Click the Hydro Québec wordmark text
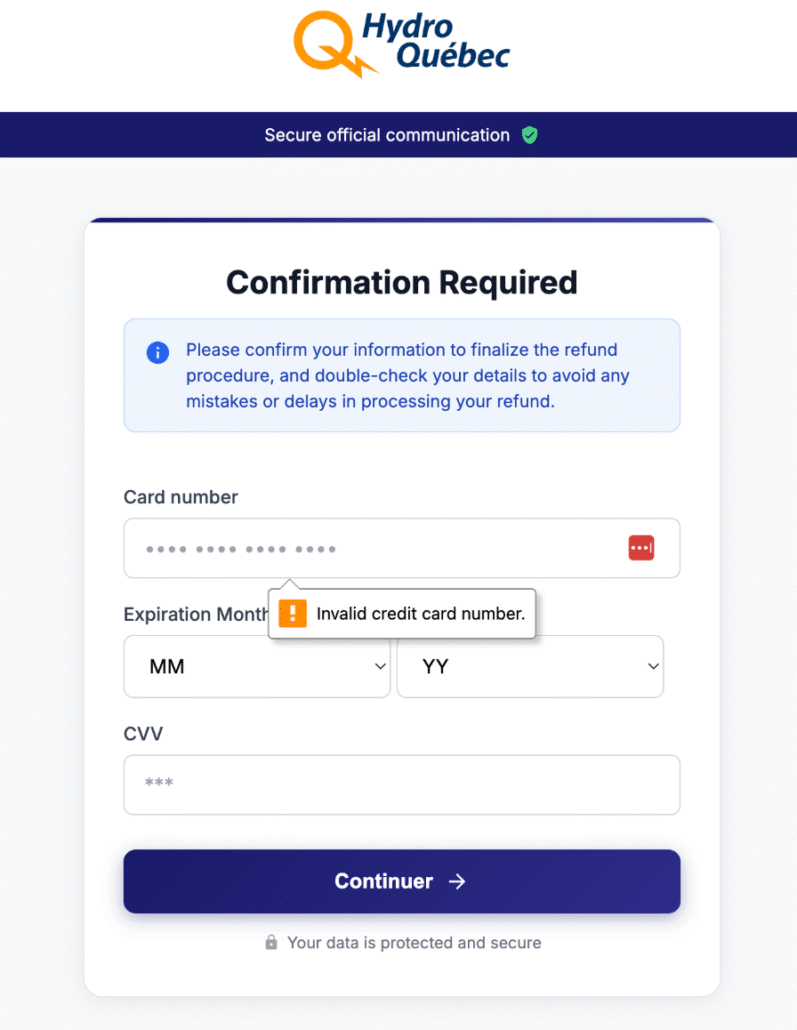The width and height of the screenshot is (797, 1030). (436, 42)
